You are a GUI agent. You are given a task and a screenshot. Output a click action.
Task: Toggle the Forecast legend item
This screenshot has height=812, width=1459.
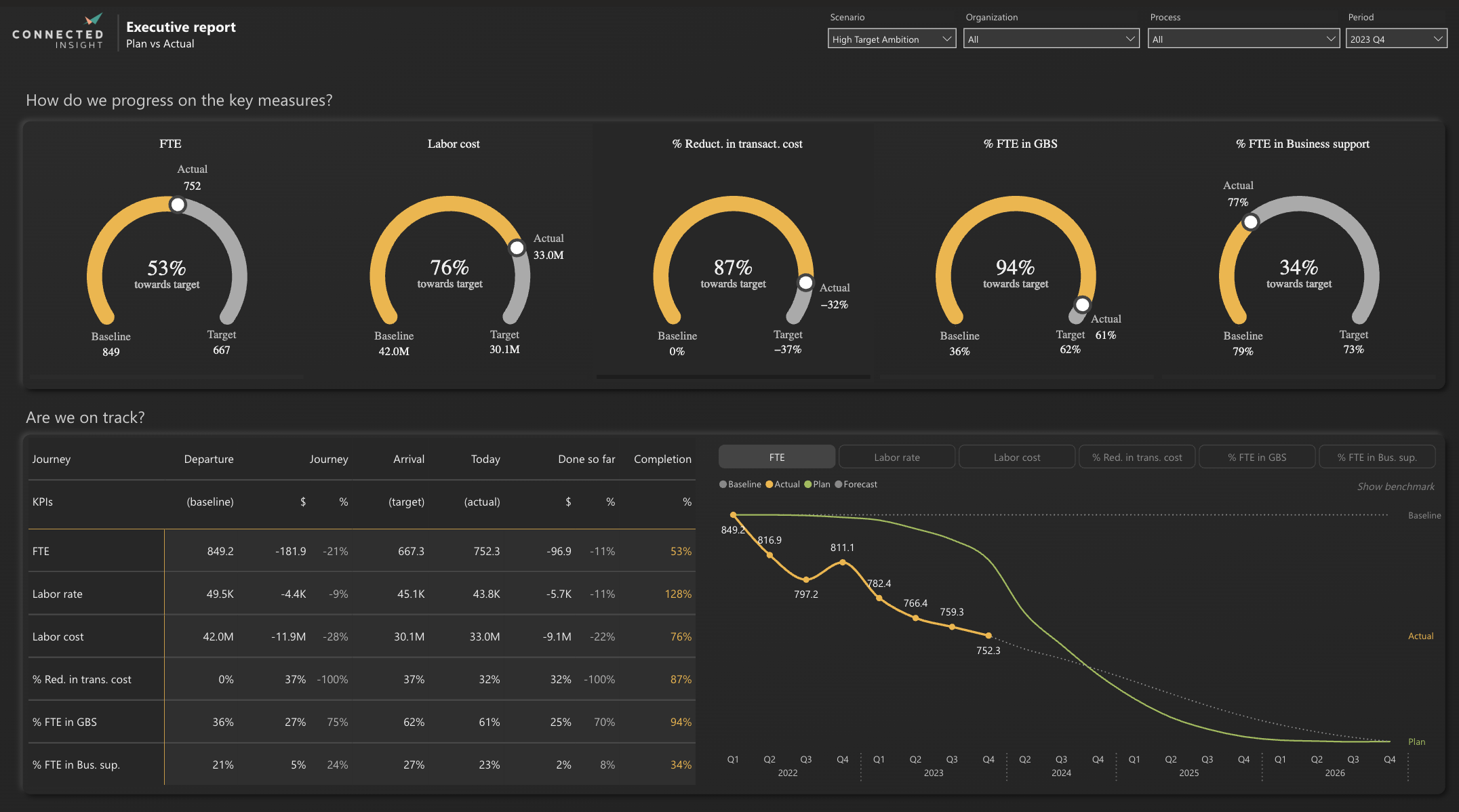coord(856,484)
